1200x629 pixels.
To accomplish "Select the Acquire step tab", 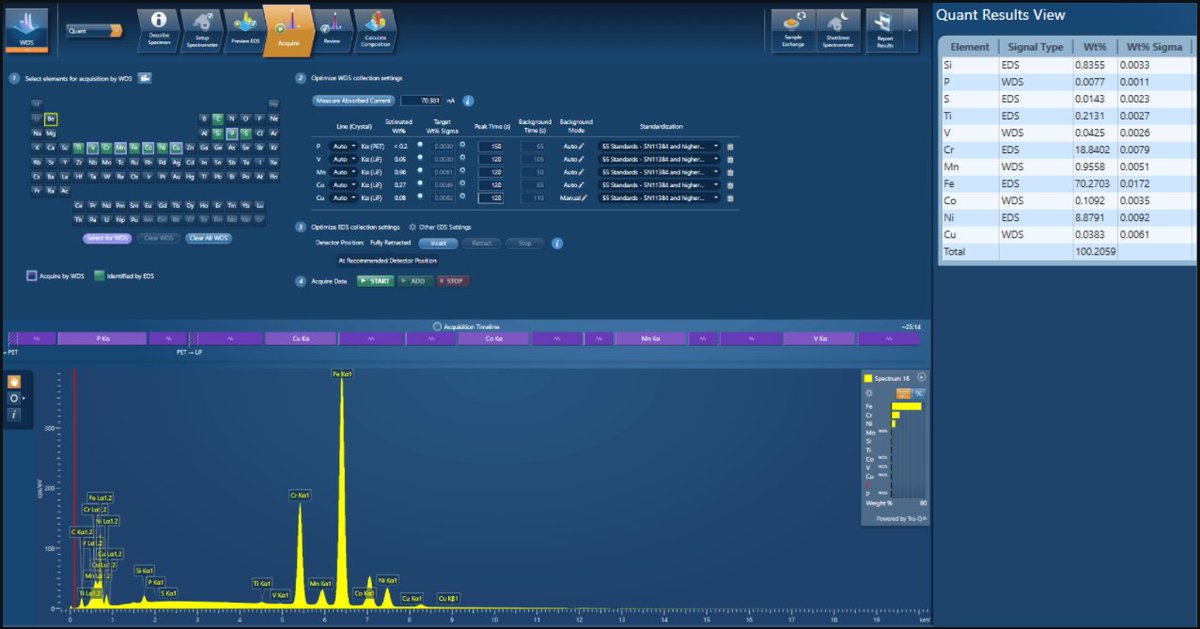I will [x=288, y=30].
